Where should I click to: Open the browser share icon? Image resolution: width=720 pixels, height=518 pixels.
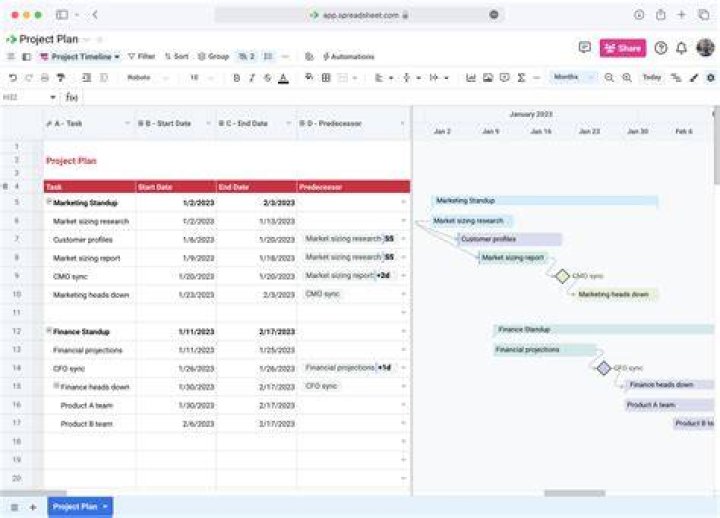point(660,15)
